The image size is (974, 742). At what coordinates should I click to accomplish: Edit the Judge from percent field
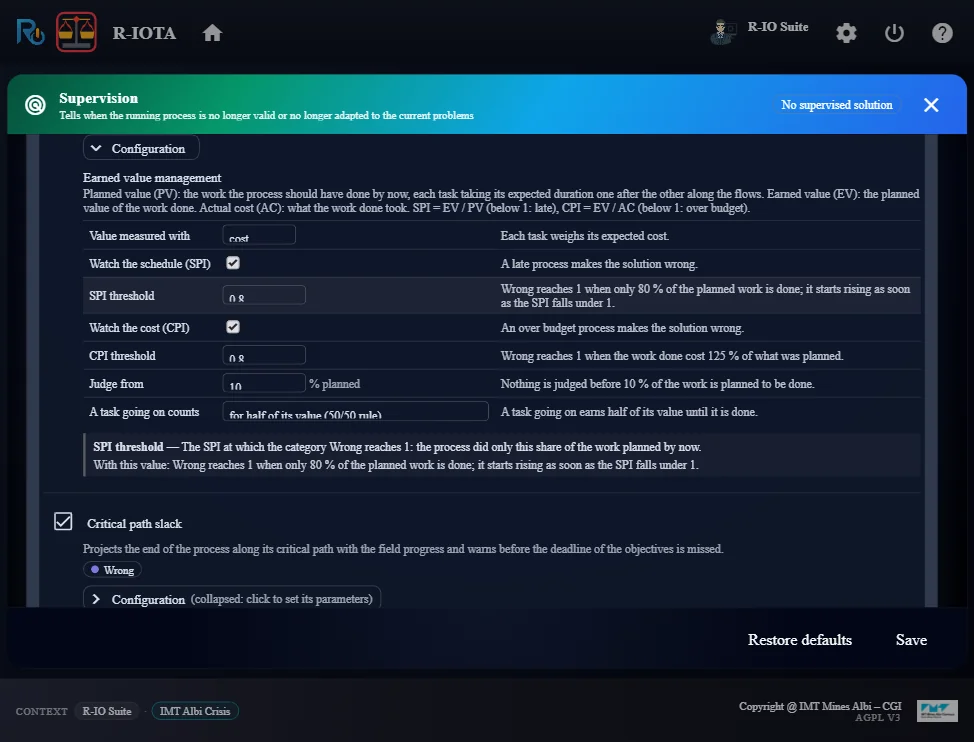(x=264, y=384)
